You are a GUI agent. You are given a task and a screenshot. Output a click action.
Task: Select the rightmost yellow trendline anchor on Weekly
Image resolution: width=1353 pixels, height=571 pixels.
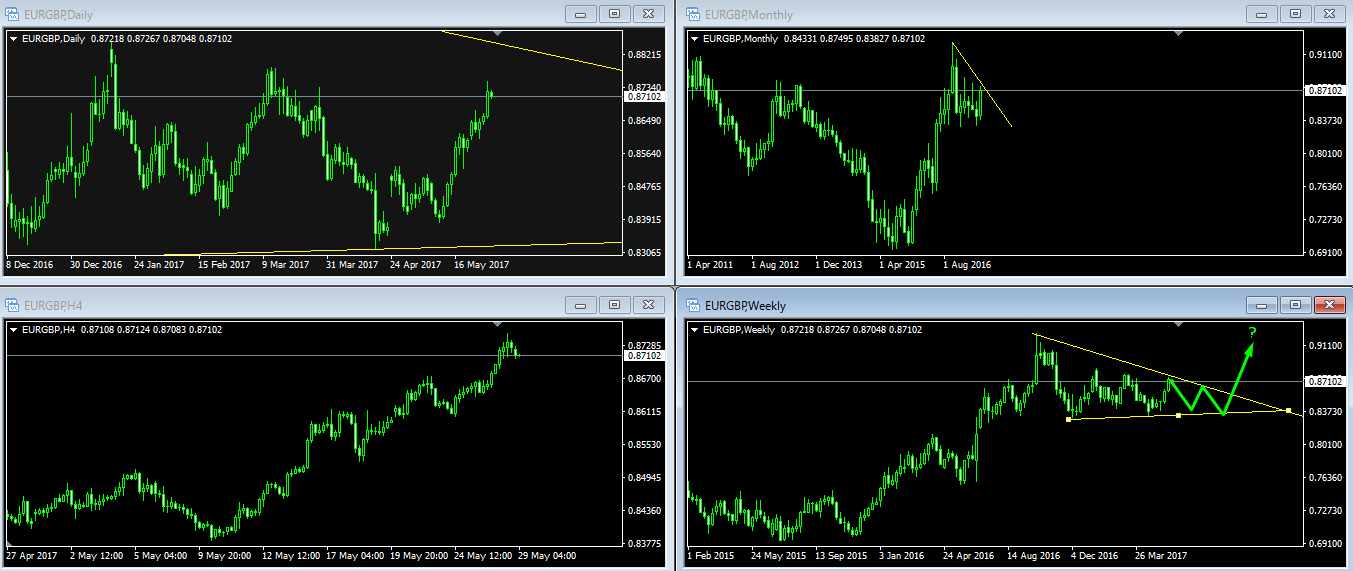coord(1288,411)
